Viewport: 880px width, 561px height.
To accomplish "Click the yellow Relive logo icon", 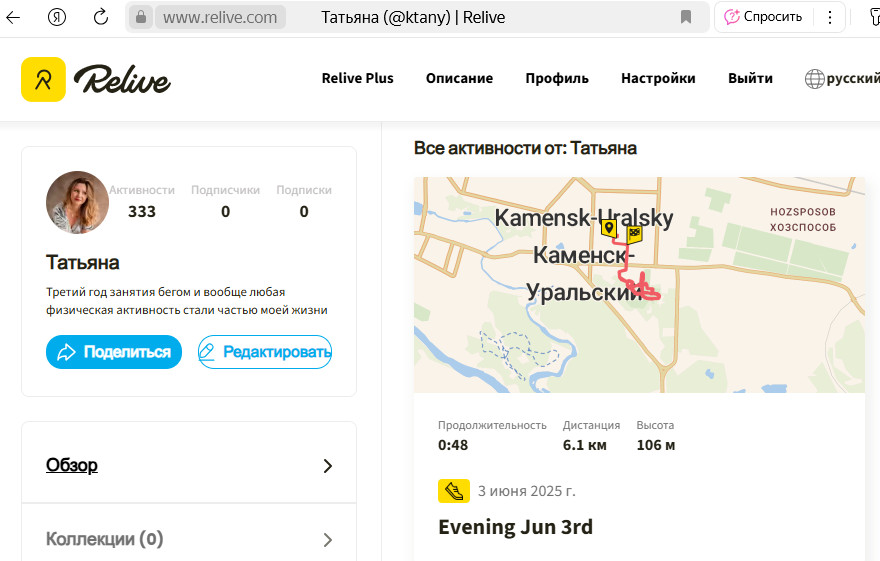I will (x=43, y=79).
